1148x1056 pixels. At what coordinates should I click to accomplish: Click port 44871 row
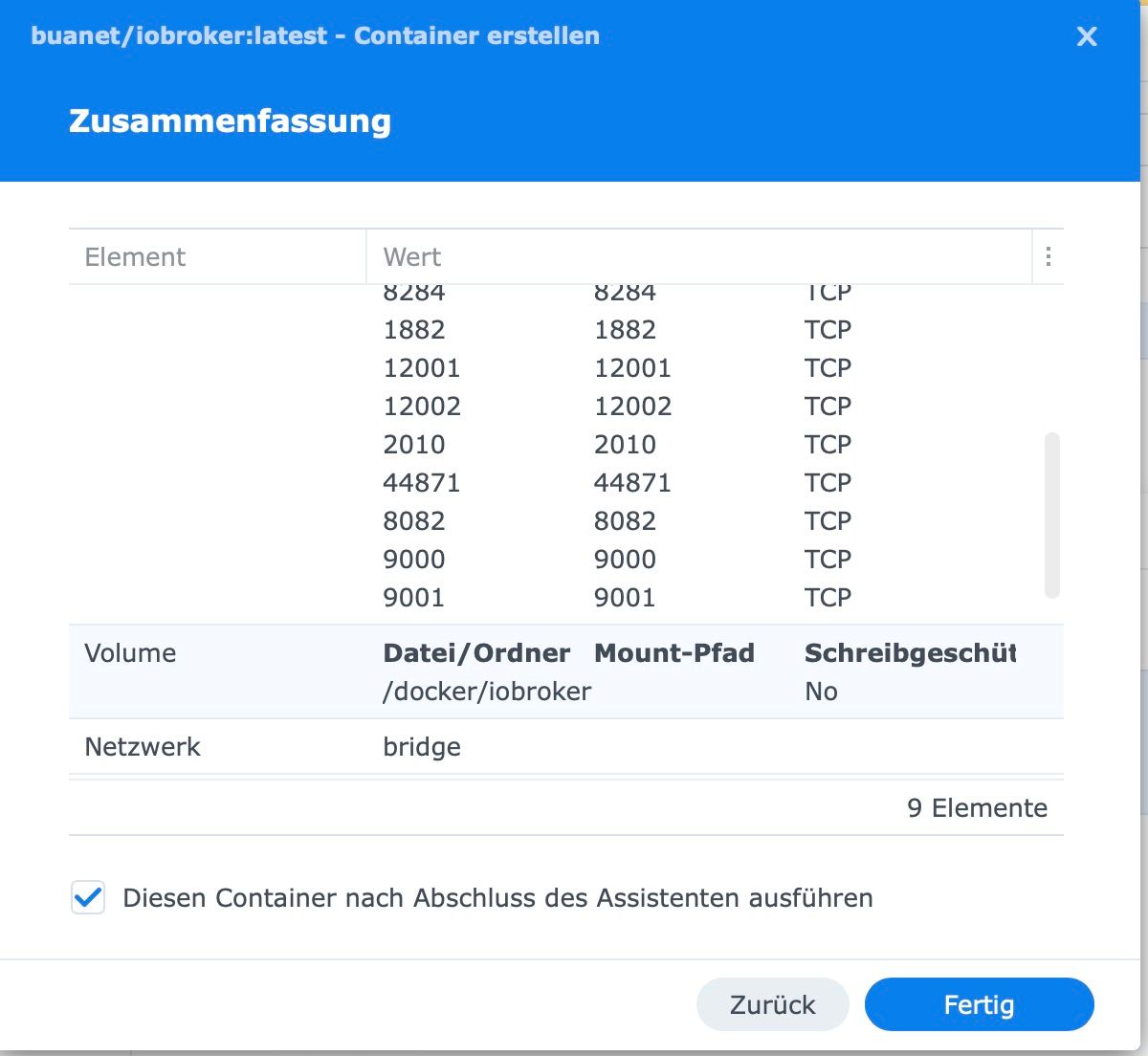pyautogui.click(x=422, y=483)
